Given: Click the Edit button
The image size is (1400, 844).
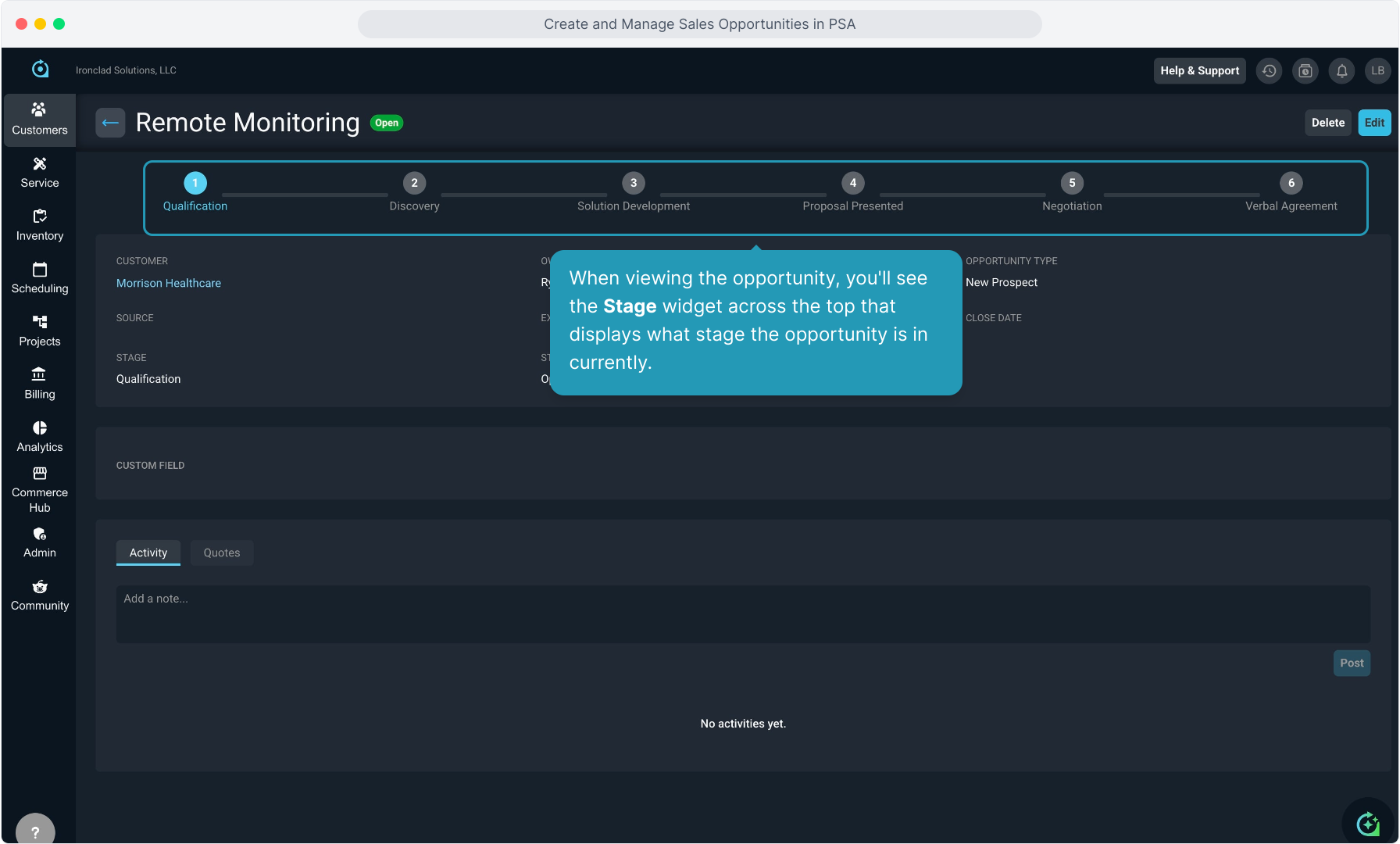Looking at the screenshot, I should click(1374, 123).
